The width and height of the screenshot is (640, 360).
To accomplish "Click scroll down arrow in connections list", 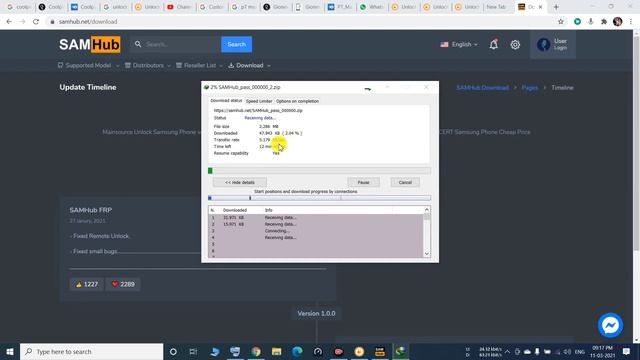I will click(x=427, y=254).
